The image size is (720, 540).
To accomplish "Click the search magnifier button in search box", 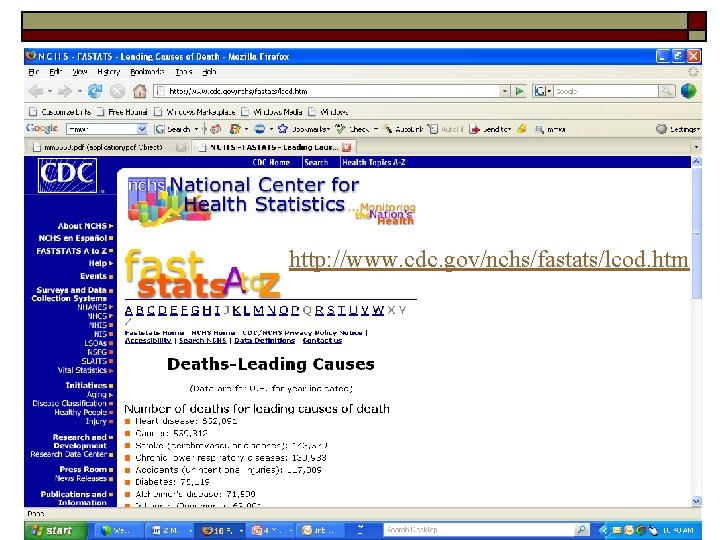I will pos(666,91).
